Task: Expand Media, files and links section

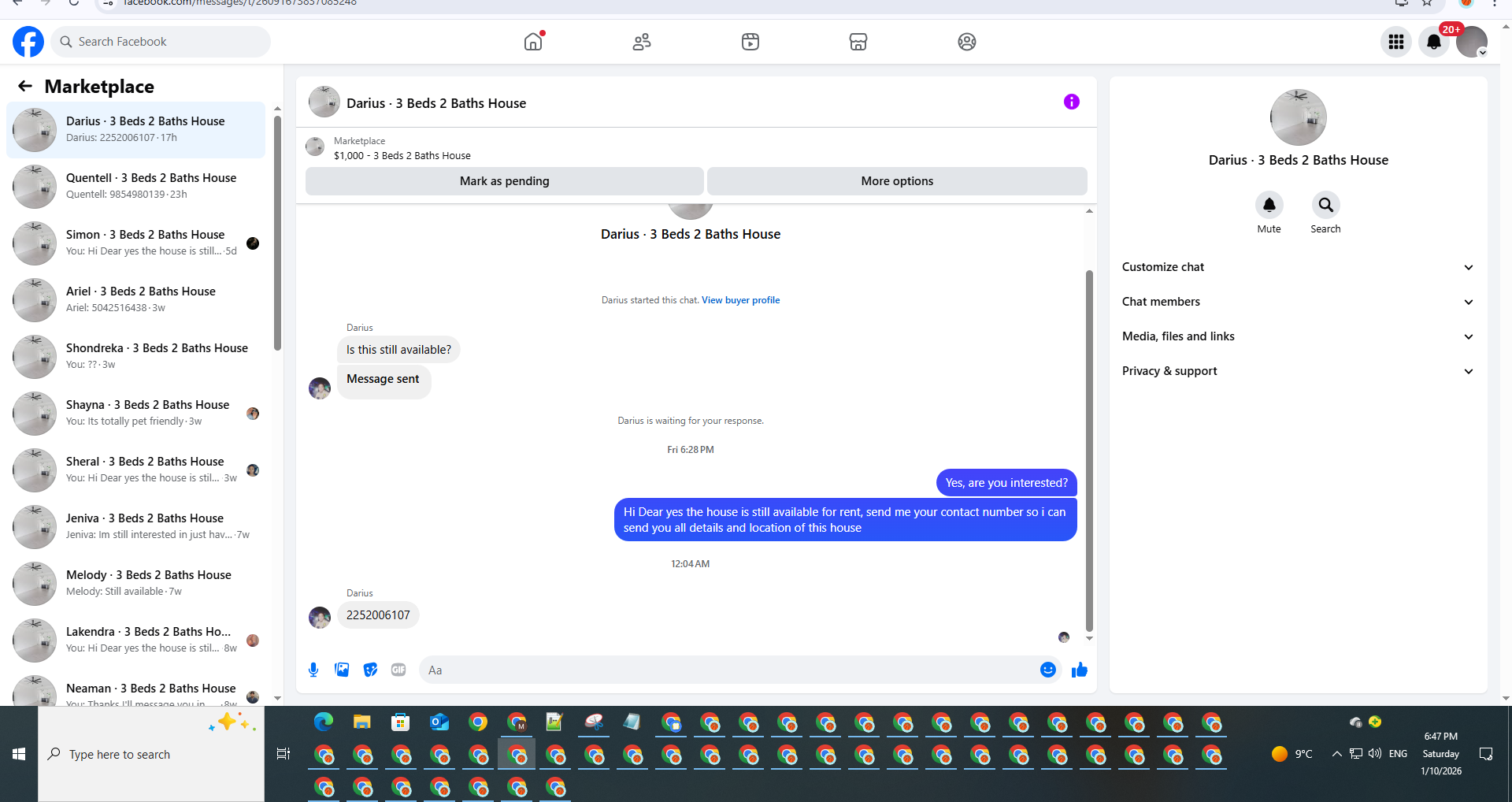Action: point(1298,336)
